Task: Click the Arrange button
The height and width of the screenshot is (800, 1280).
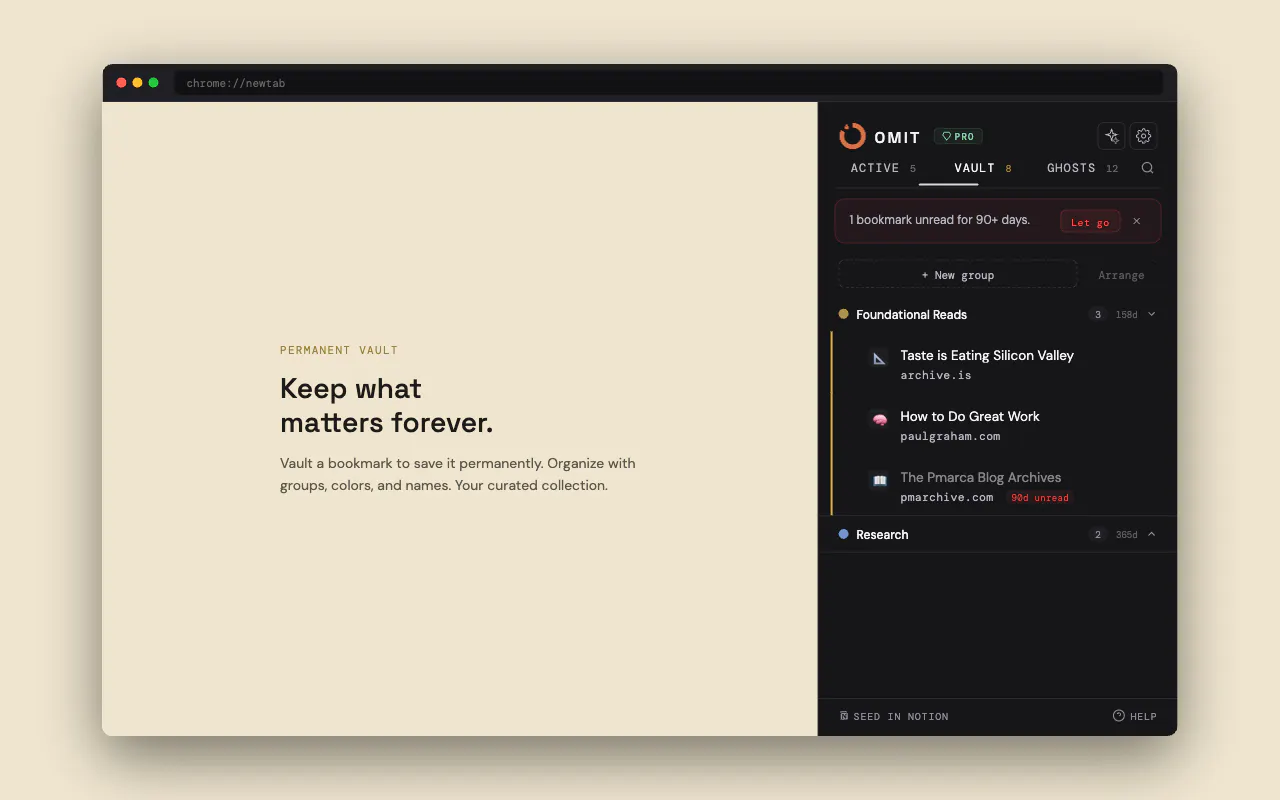Action: click(x=1121, y=275)
